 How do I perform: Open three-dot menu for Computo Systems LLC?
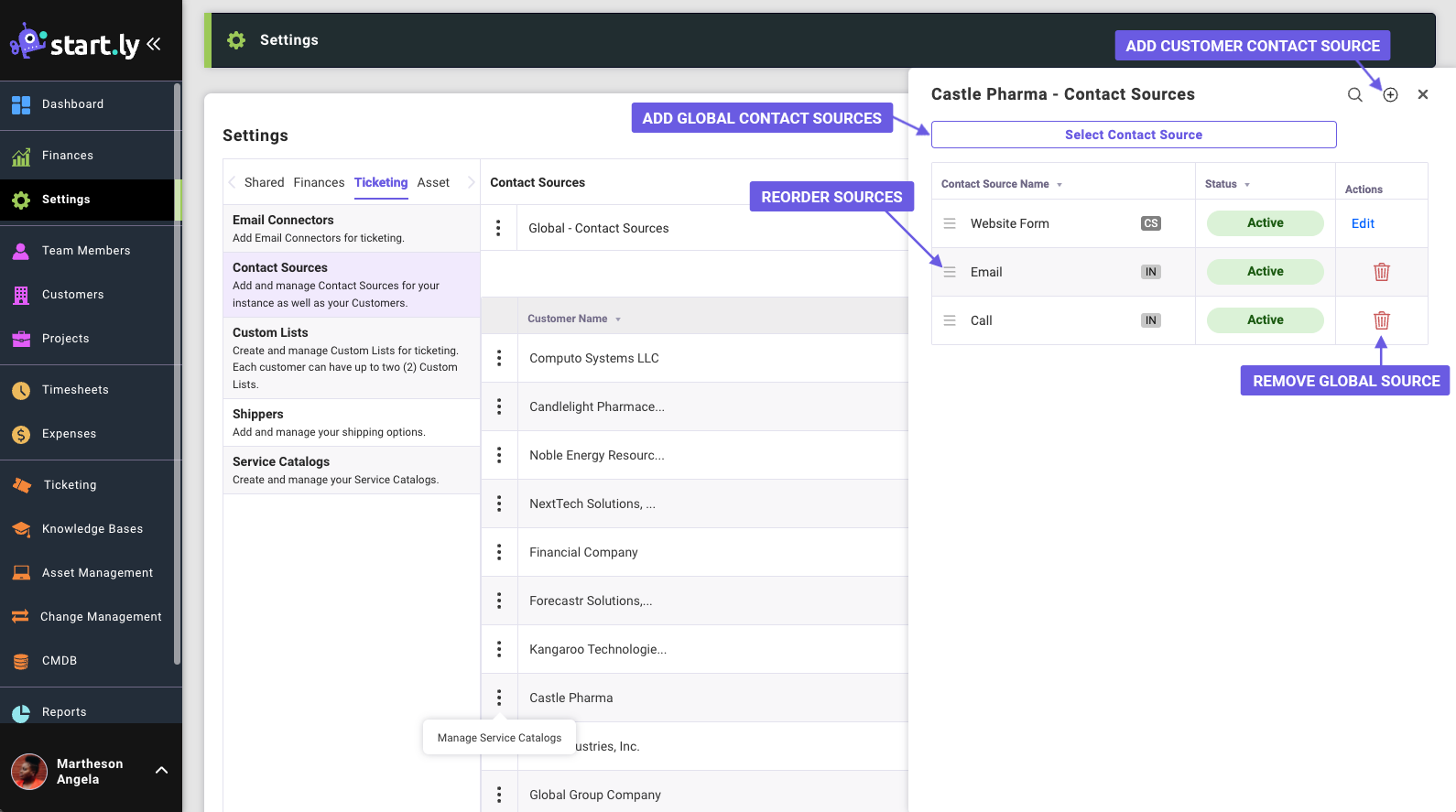pyautogui.click(x=499, y=358)
